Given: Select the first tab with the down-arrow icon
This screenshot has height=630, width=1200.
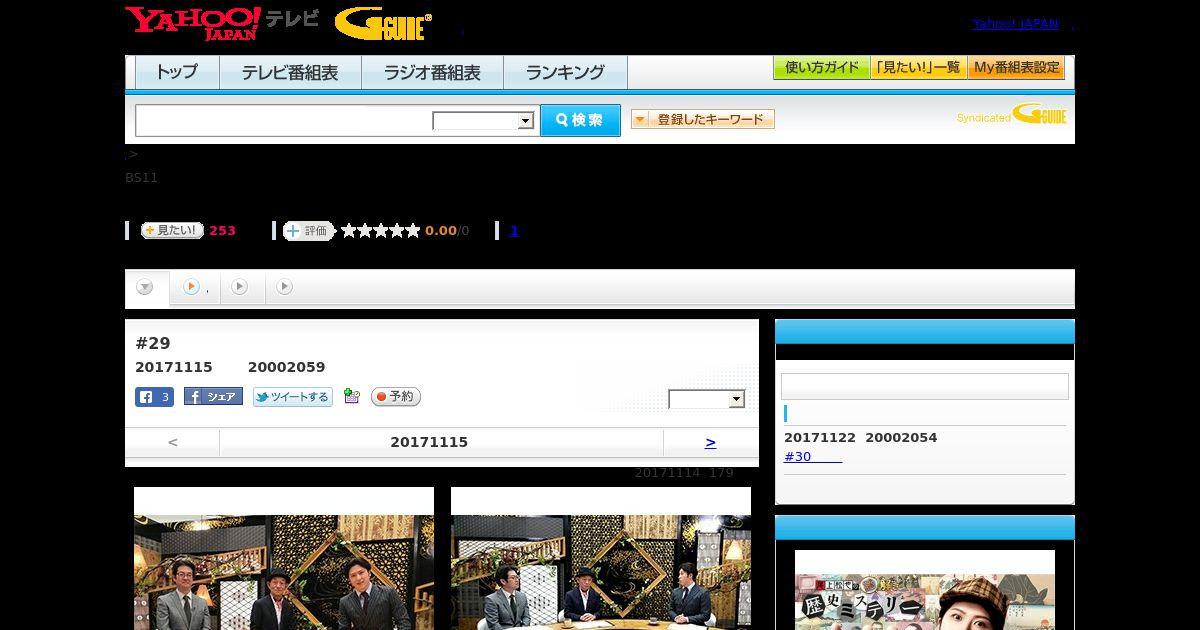Looking at the screenshot, I should tap(146, 288).
